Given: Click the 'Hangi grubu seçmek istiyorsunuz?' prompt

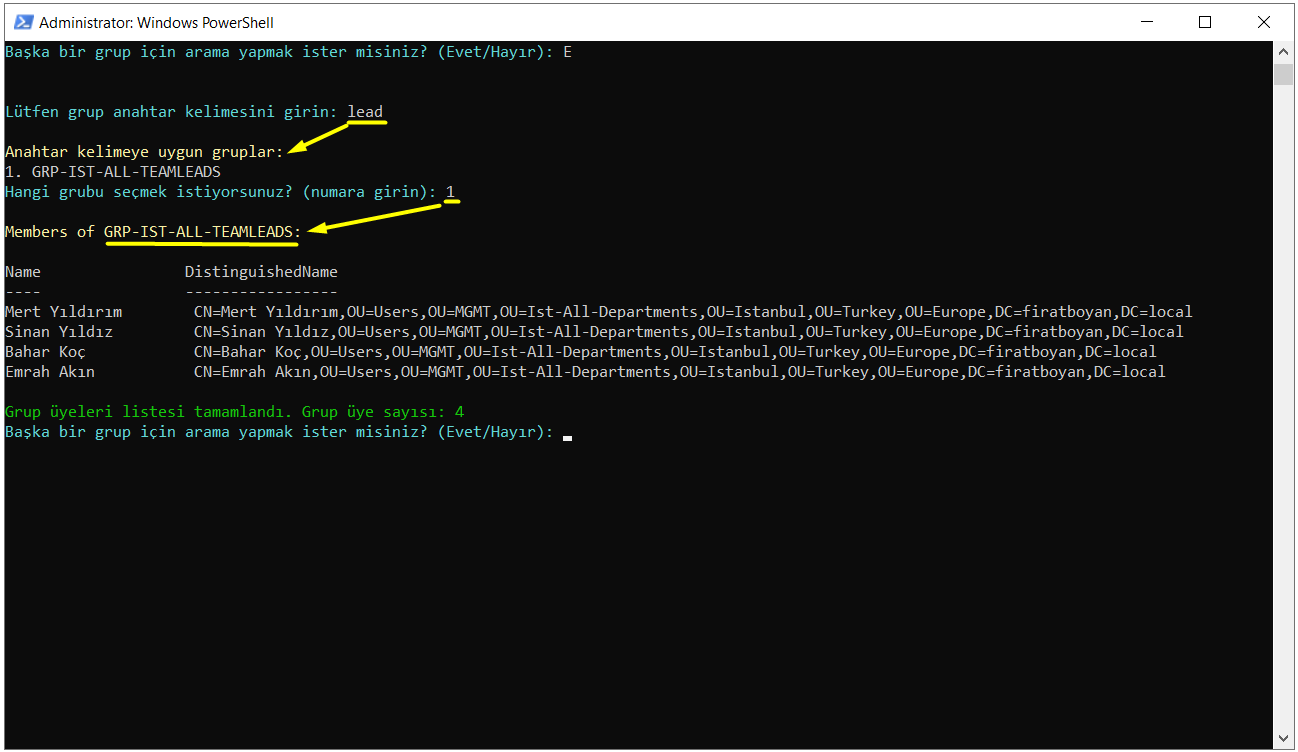Looking at the screenshot, I should pos(221,192).
